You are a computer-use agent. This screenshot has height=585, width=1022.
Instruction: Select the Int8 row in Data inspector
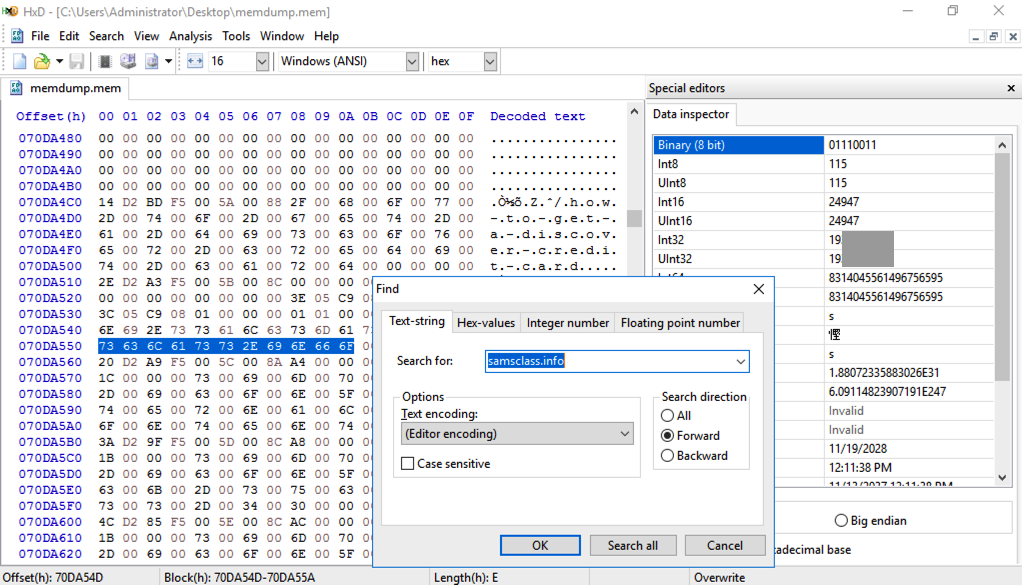(824, 164)
